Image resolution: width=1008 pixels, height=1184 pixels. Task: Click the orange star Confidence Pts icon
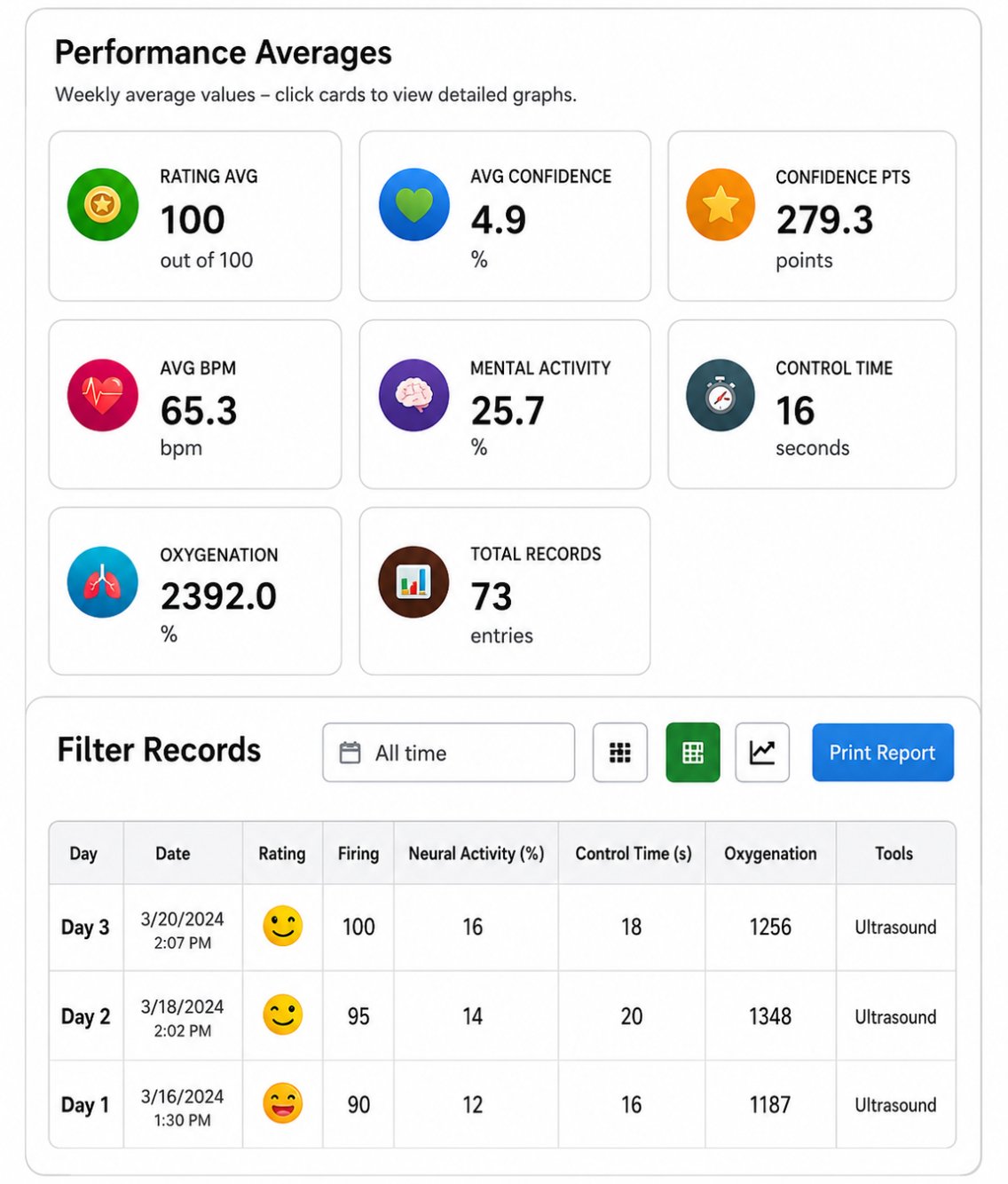(721, 205)
